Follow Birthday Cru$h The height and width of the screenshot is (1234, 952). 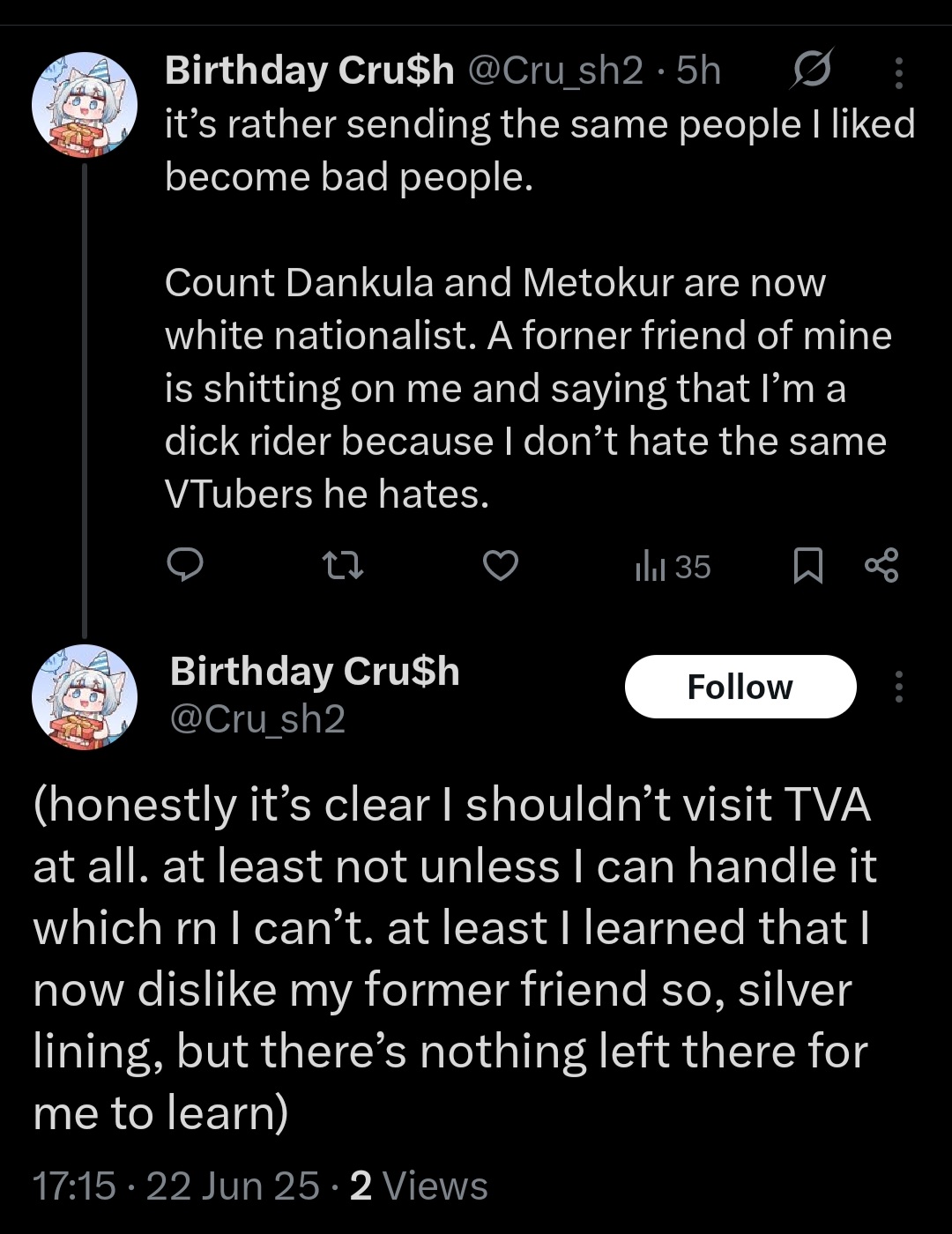(x=740, y=687)
